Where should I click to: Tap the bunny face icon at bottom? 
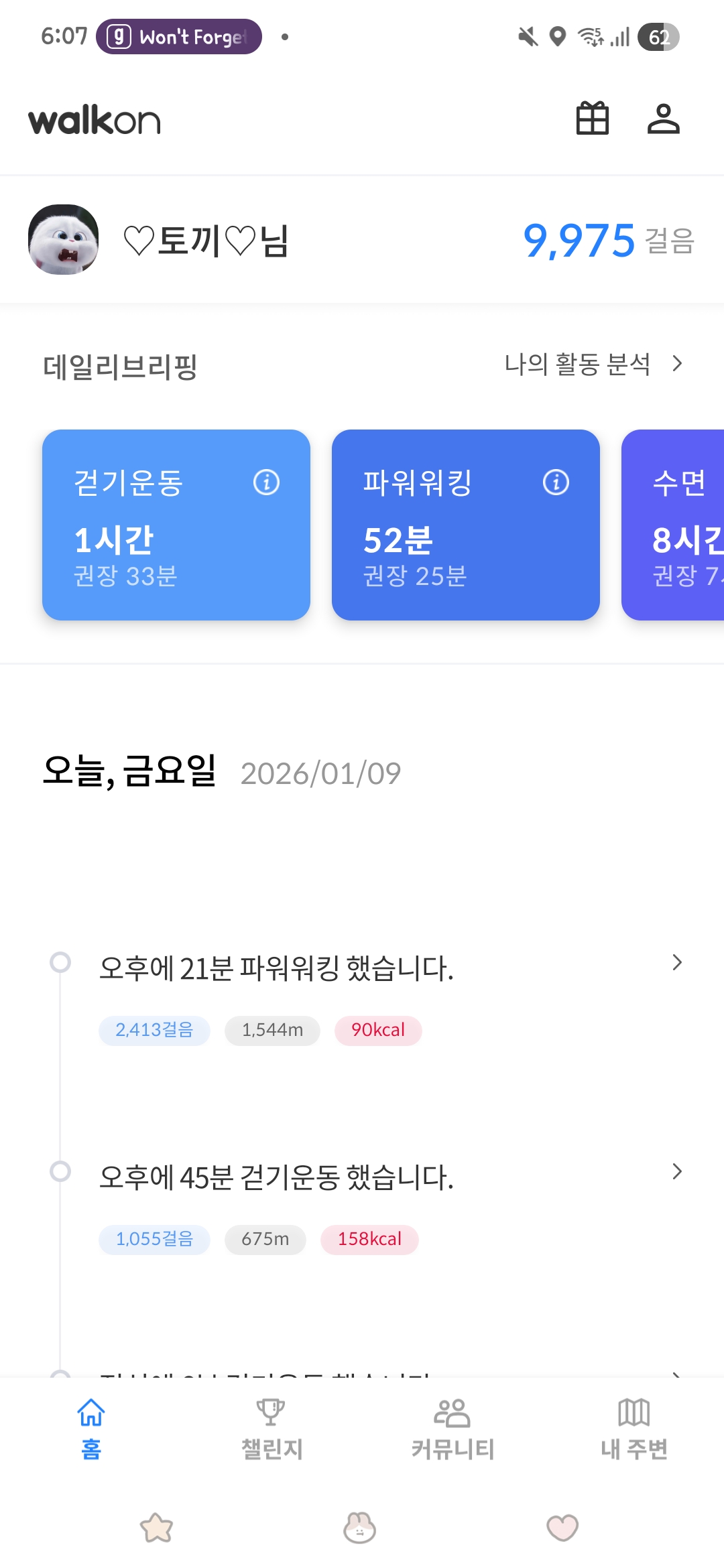[359, 1528]
